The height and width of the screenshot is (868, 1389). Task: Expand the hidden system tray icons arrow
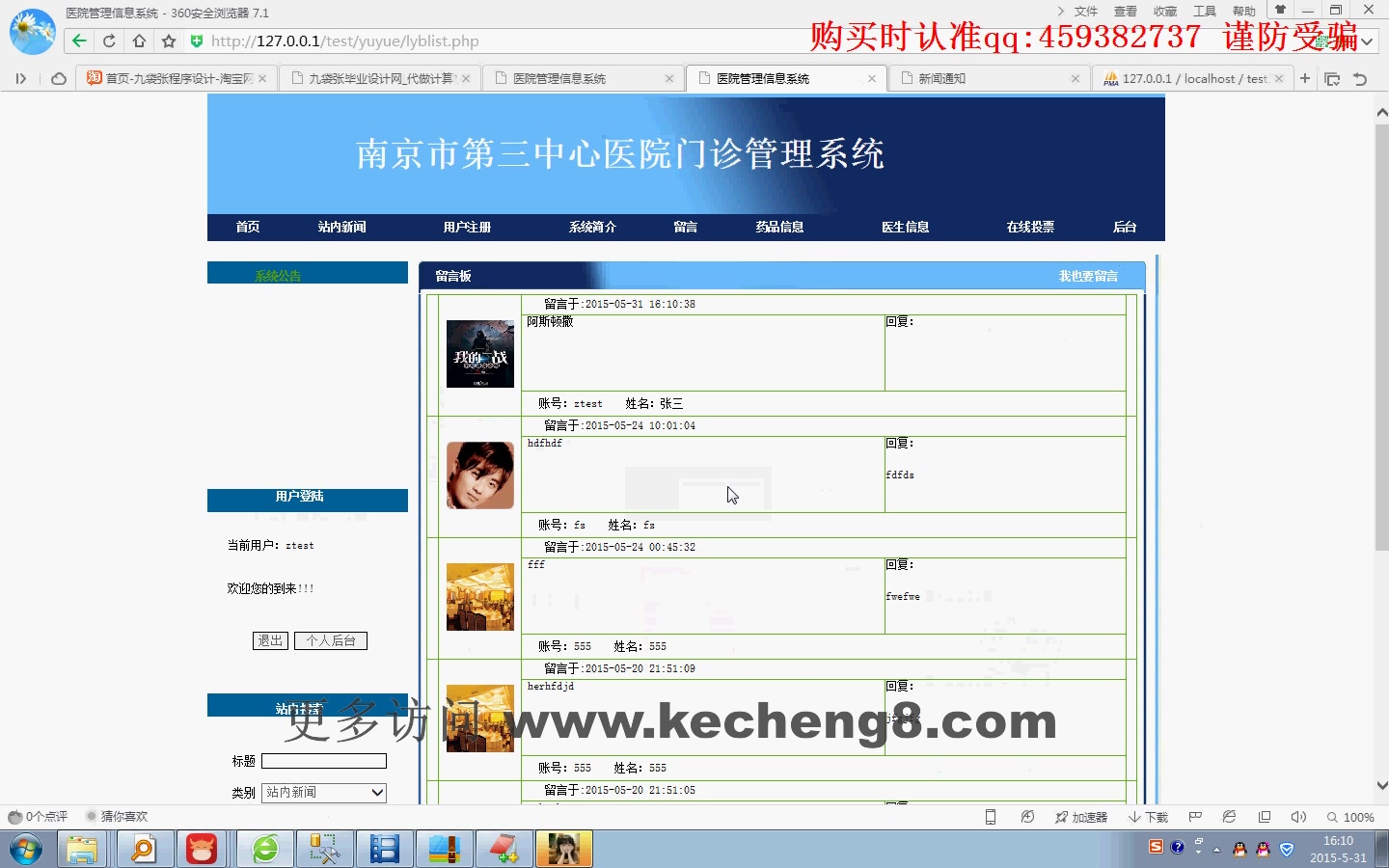[x=1214, y=850]
